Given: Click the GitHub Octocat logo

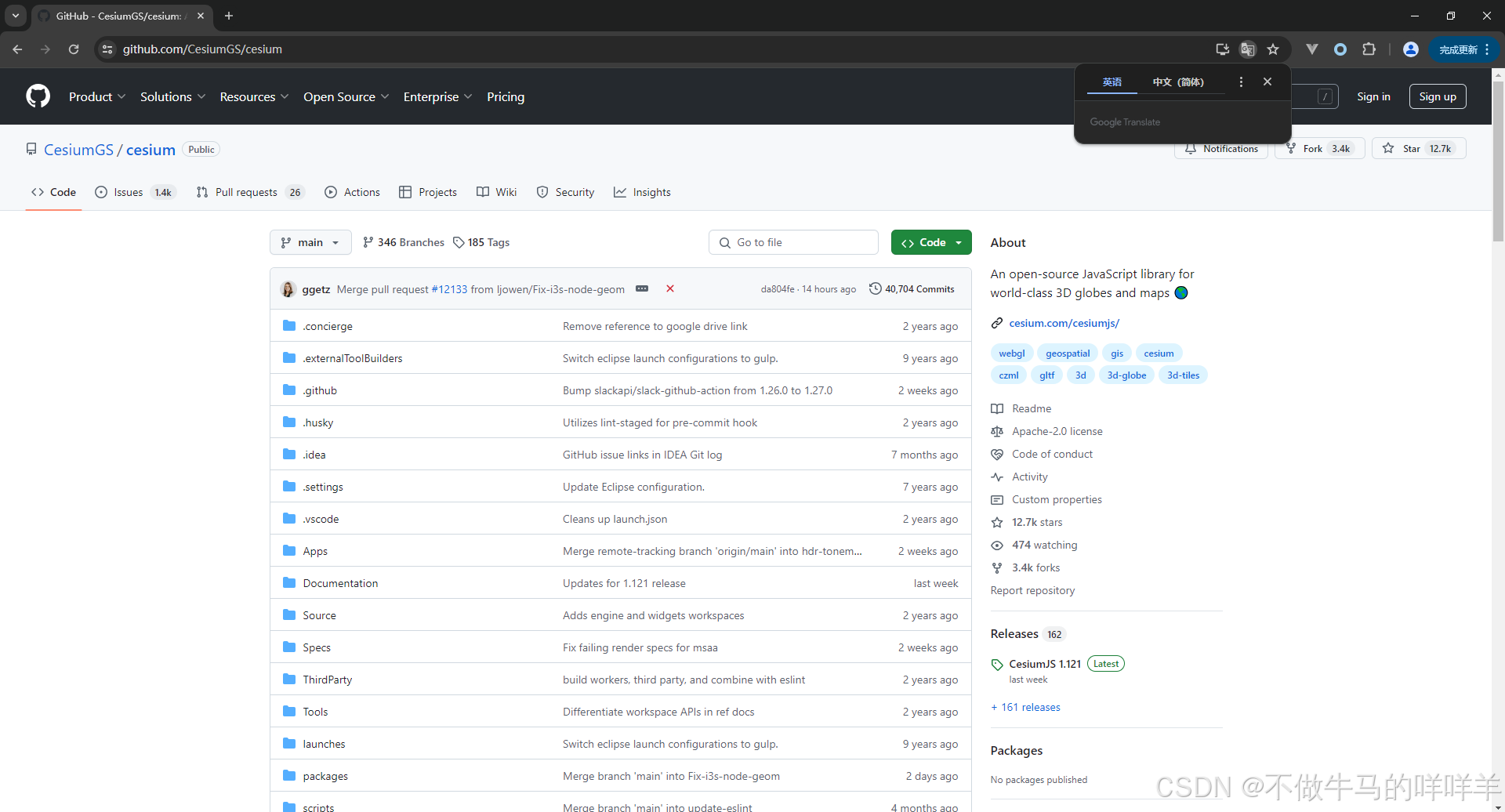Looking at the screenshot, I should pos(38,96).
